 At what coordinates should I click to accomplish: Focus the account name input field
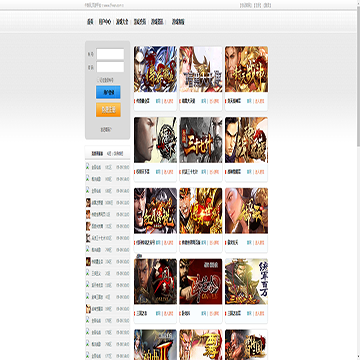coord(110,54)
